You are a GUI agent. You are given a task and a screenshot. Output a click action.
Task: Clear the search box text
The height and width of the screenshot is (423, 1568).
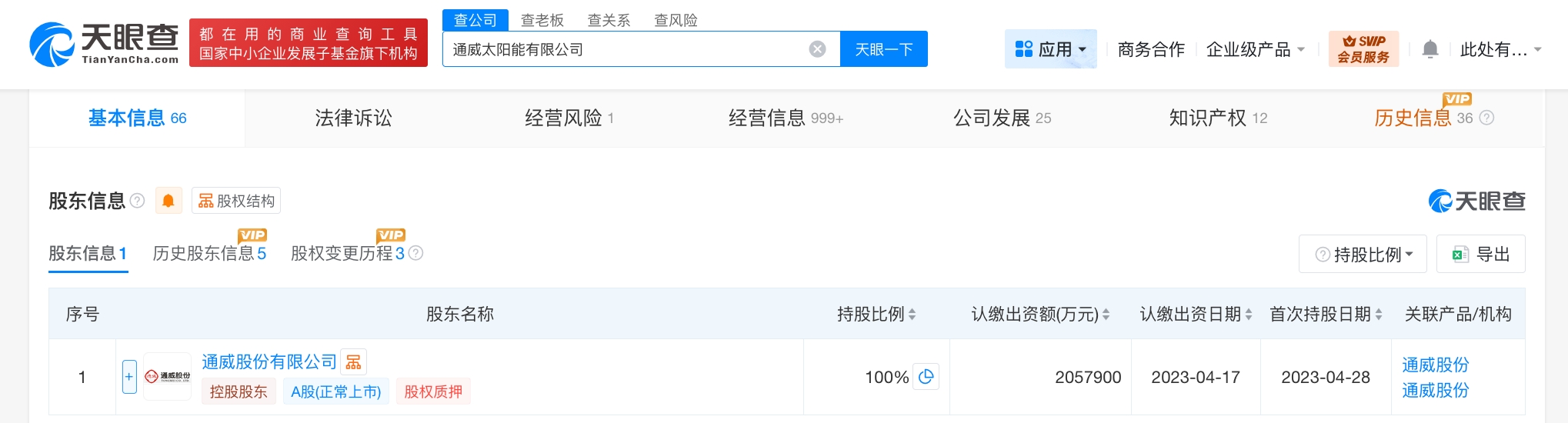coord(817,49)
